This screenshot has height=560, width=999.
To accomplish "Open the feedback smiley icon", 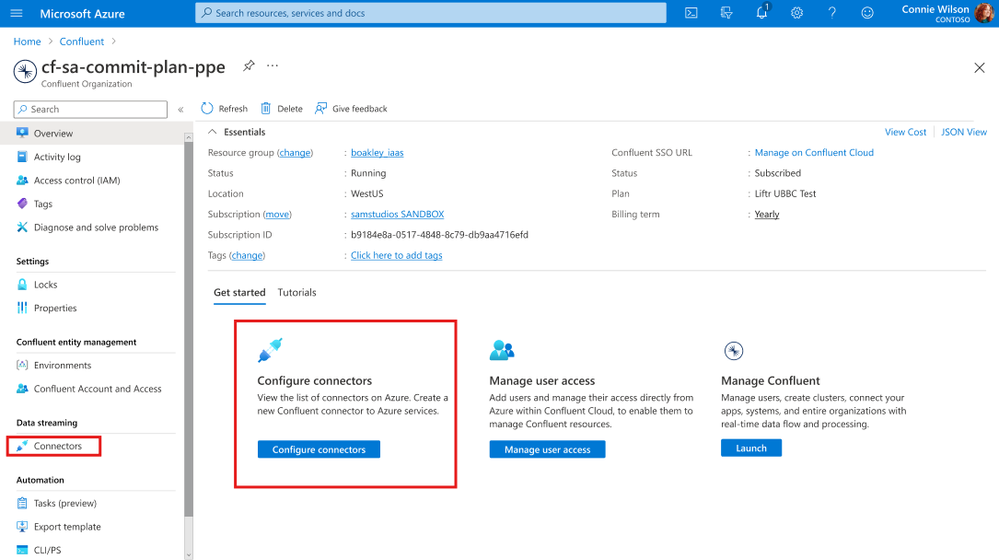I will (x=867, y=13).
